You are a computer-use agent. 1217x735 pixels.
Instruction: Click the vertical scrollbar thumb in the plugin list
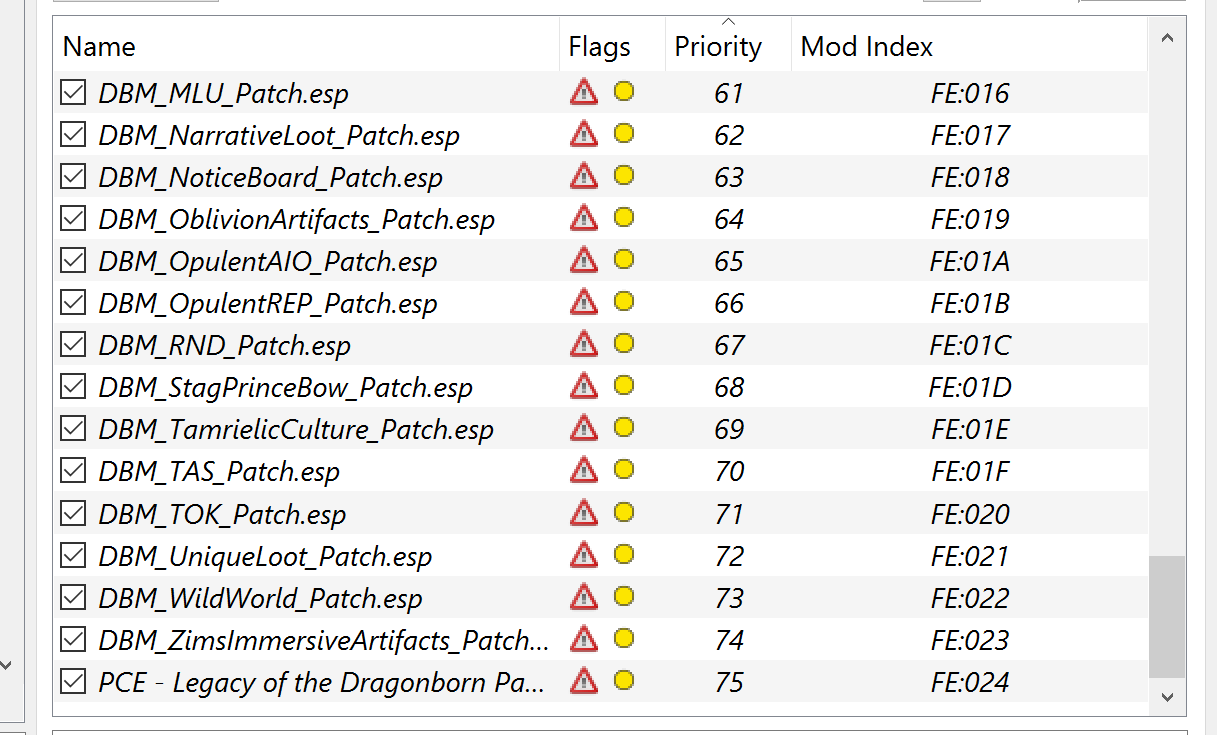[1166, 615]
